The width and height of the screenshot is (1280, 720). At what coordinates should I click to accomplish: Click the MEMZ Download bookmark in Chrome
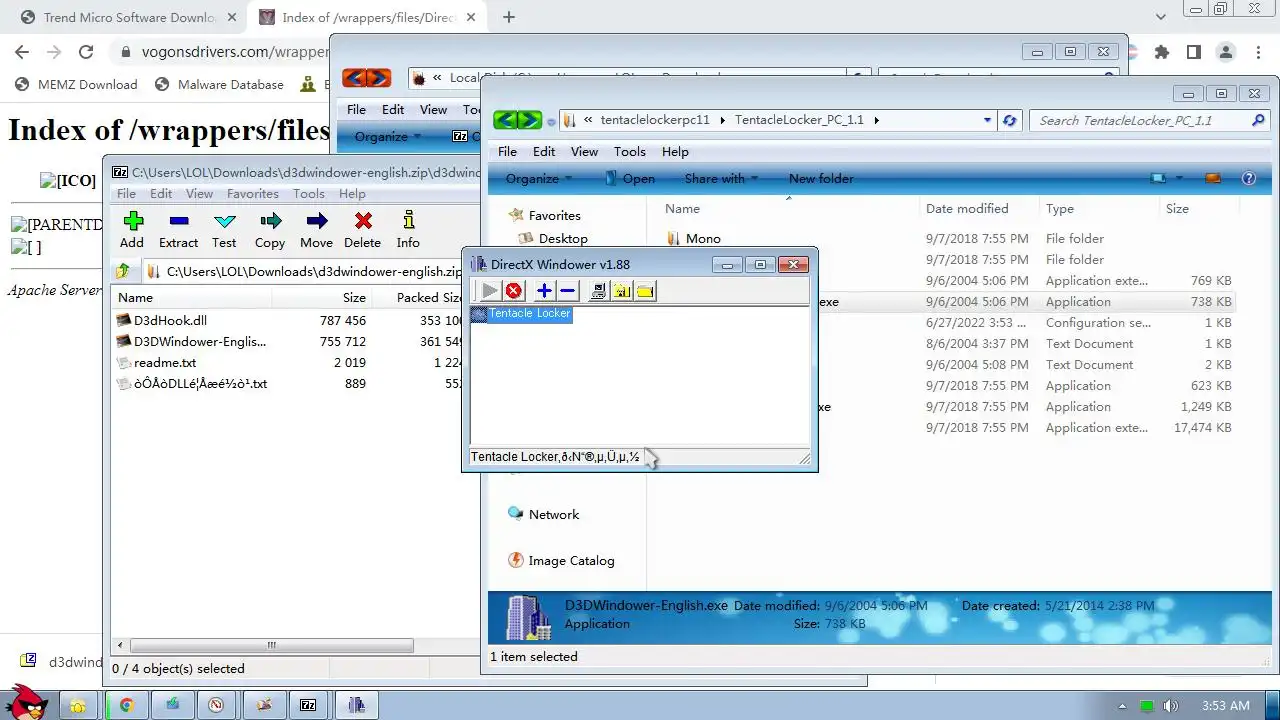[x=77, y=85]
